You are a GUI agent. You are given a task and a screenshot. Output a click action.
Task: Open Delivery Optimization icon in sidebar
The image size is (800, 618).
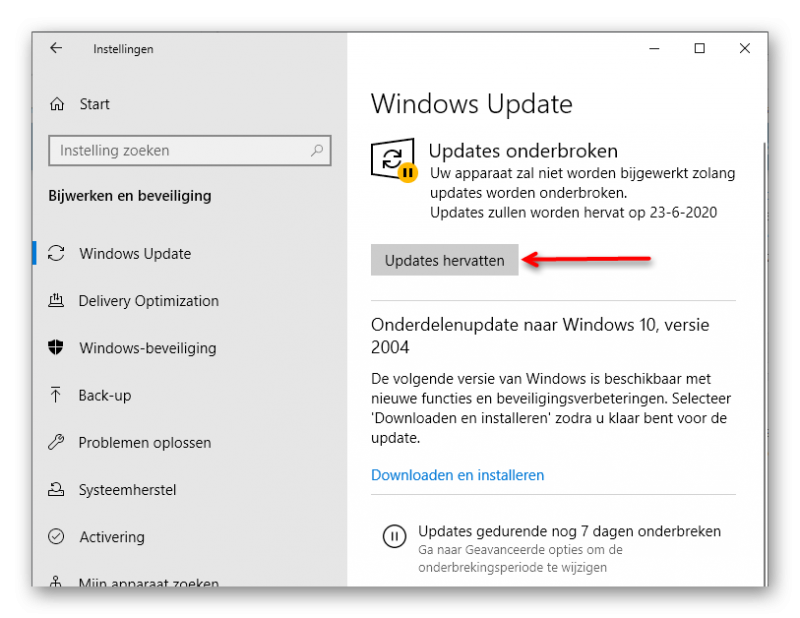click(x=56, y=301)
